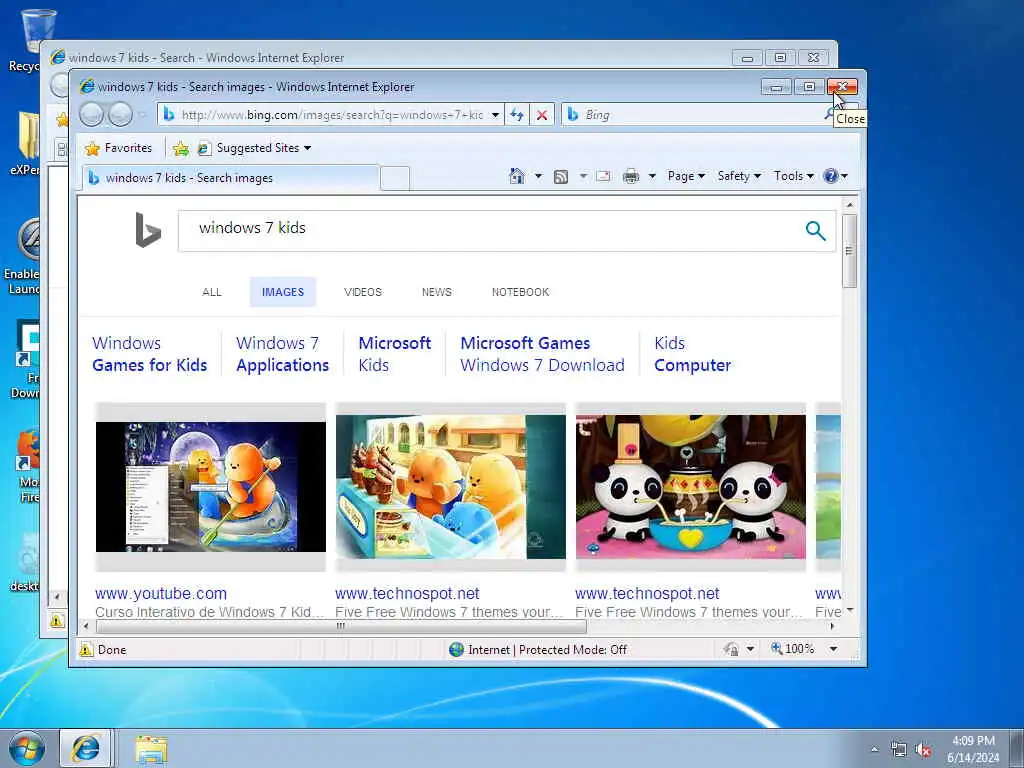Click the horizontal scrollbar thumb

341,626
